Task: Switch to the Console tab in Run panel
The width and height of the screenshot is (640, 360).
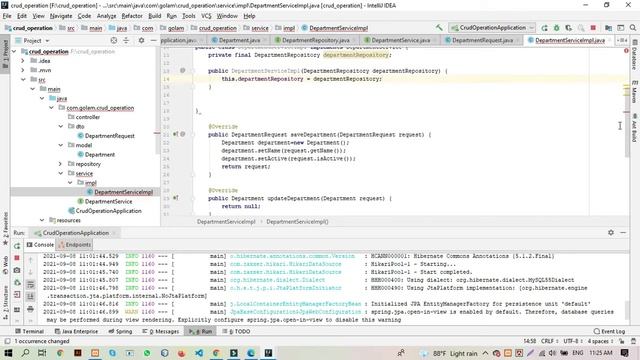Action: point(40,245)
